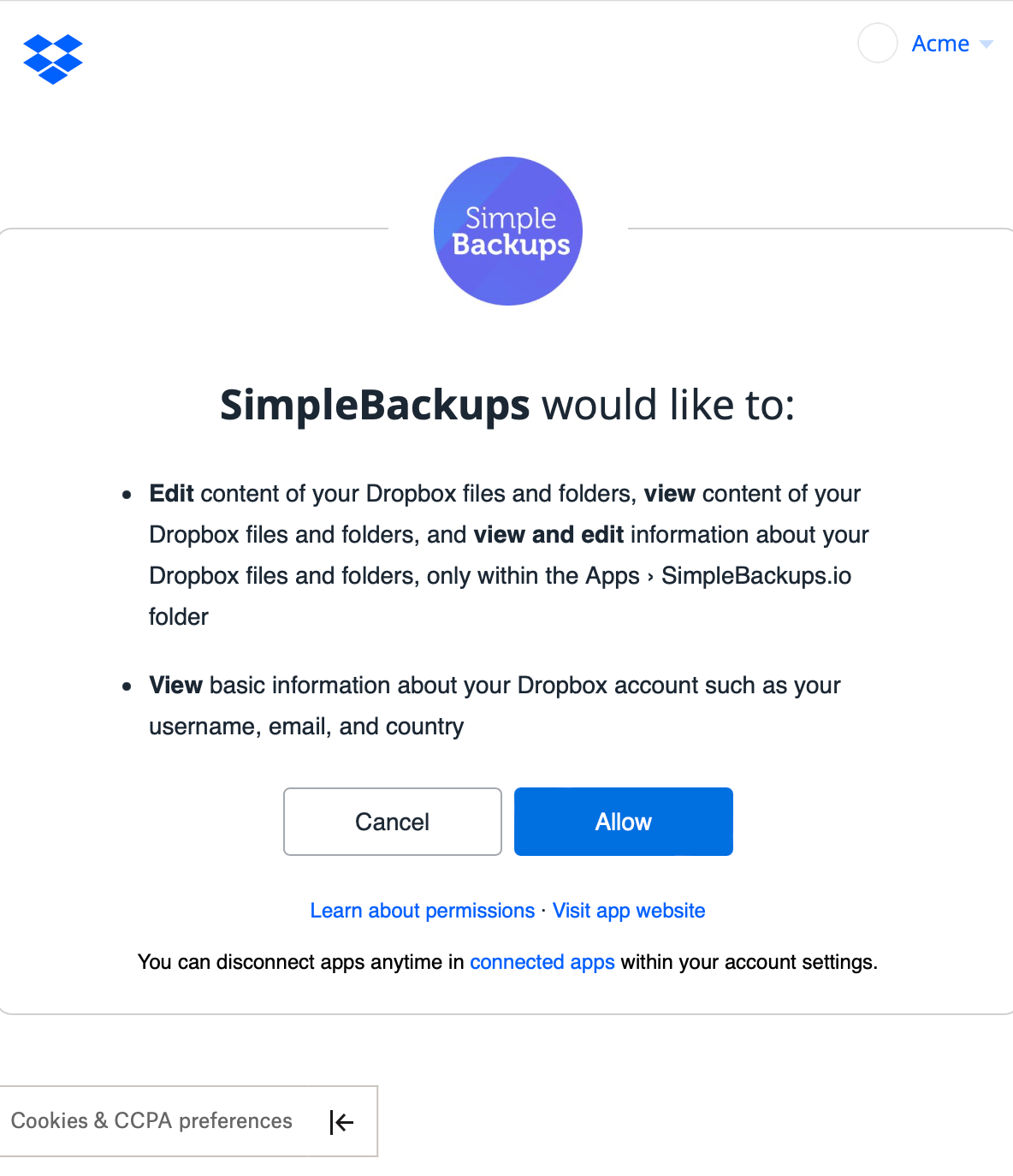Select the Dropbox glyph in the header
Viewport: 1013px width, 1176px height.
click(53, 59)
